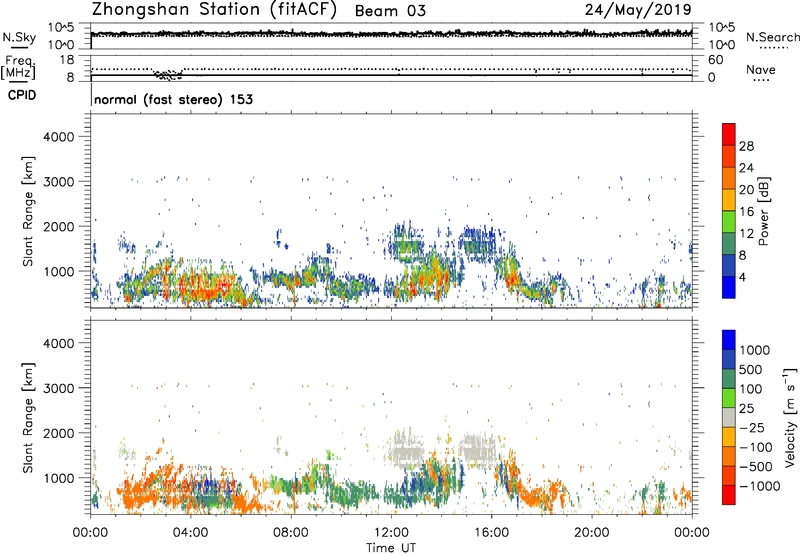Select the "Freq. [MHz]" axis label
Viewport: 800px width, 554px height.
18,67
